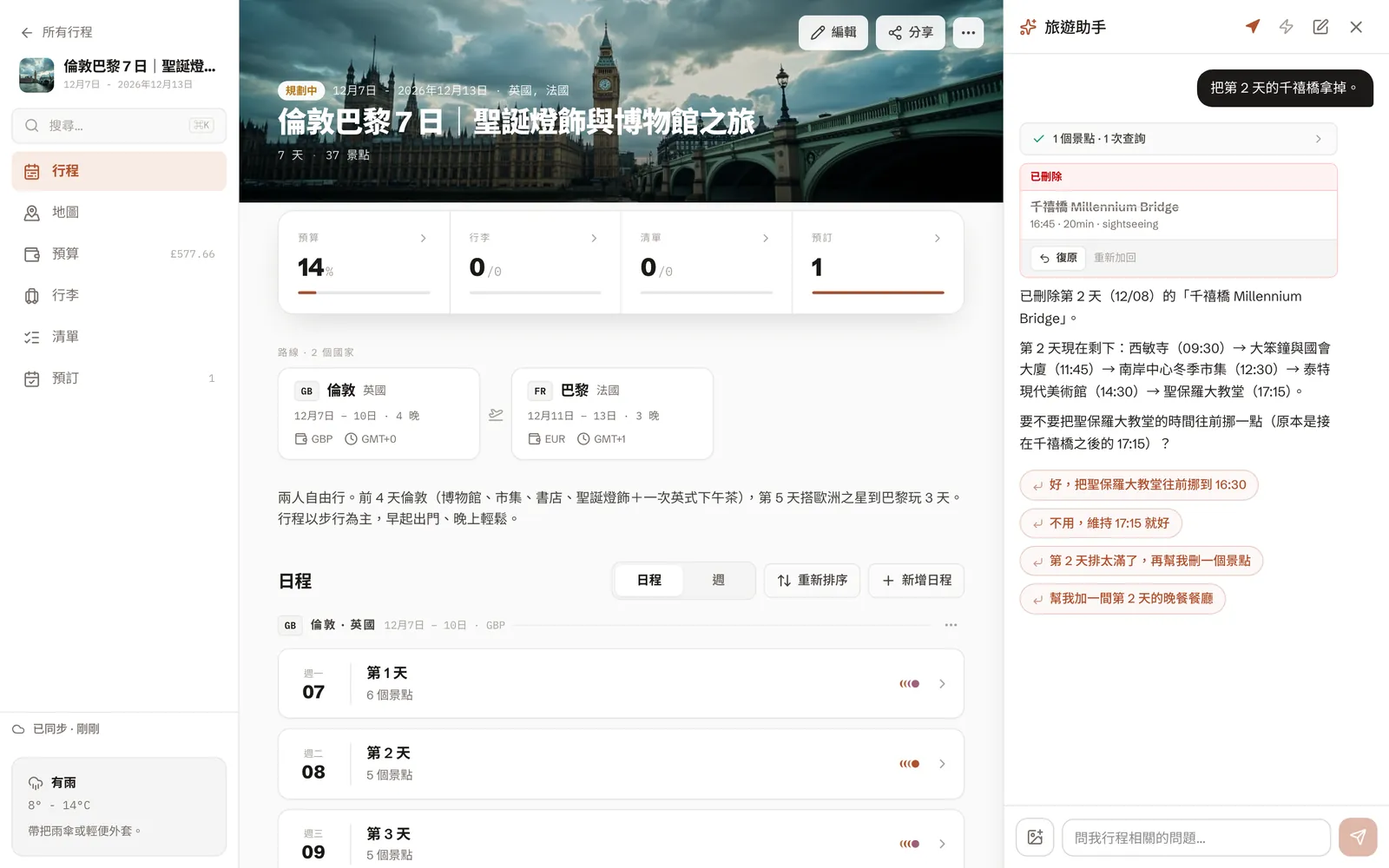Click the lightning bolt icon in the assistant header
Viewport: 1389px width, 868px height.
coord(1287,27)
